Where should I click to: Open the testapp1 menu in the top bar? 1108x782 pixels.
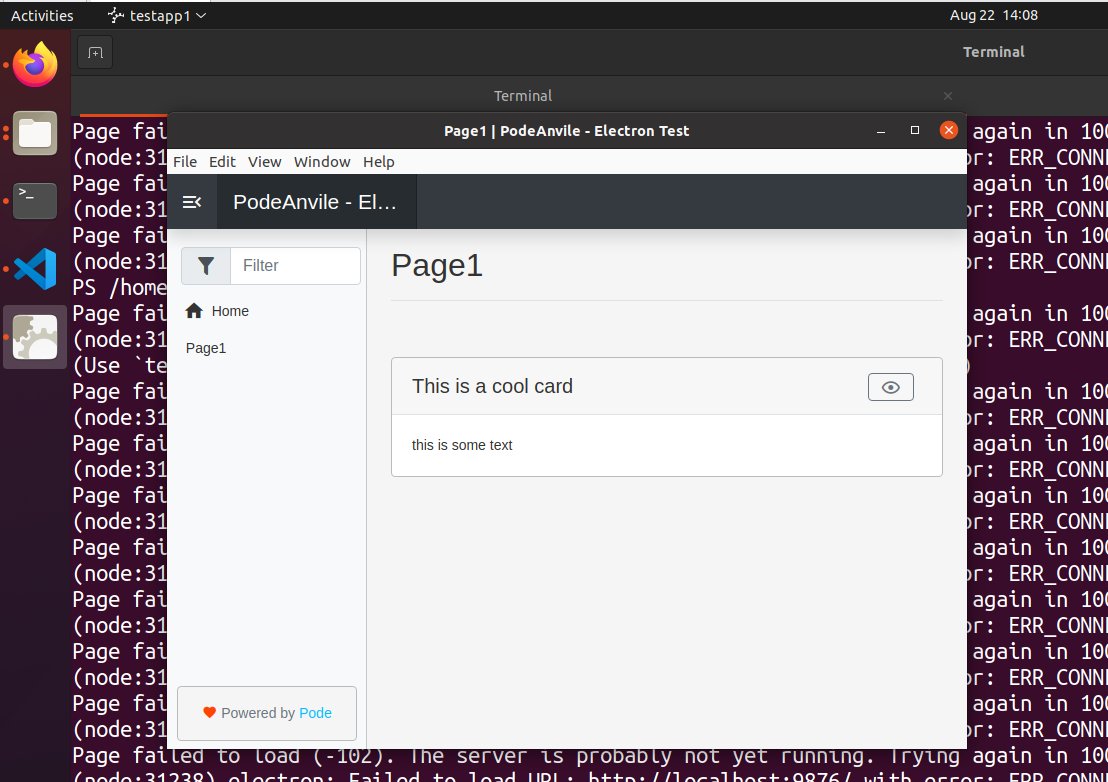click(x=157, y=15)
